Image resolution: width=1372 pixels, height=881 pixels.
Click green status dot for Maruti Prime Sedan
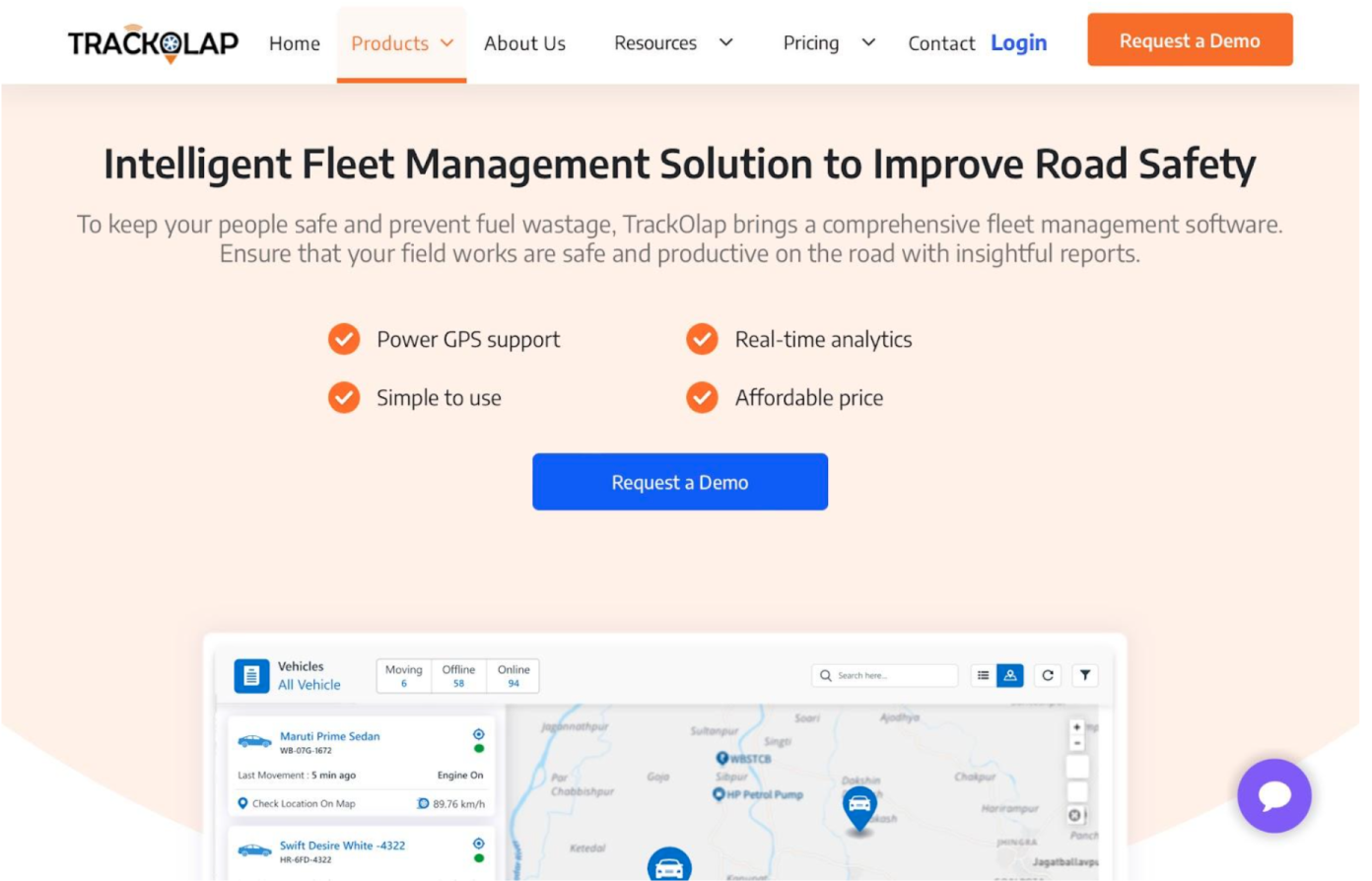(x=479, y=749)
